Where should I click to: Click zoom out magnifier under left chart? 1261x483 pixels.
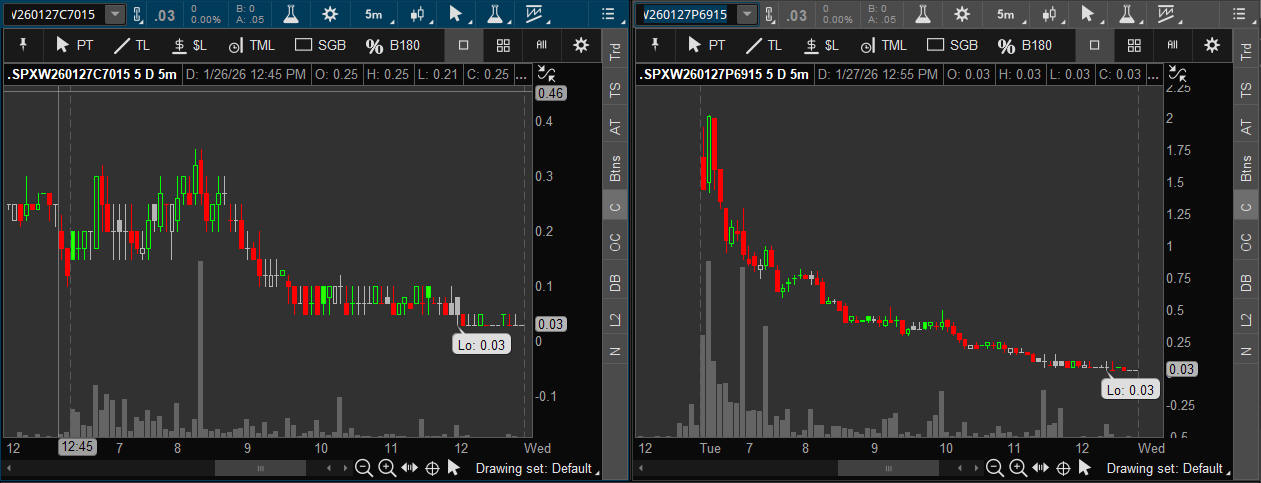pos(364,468)
